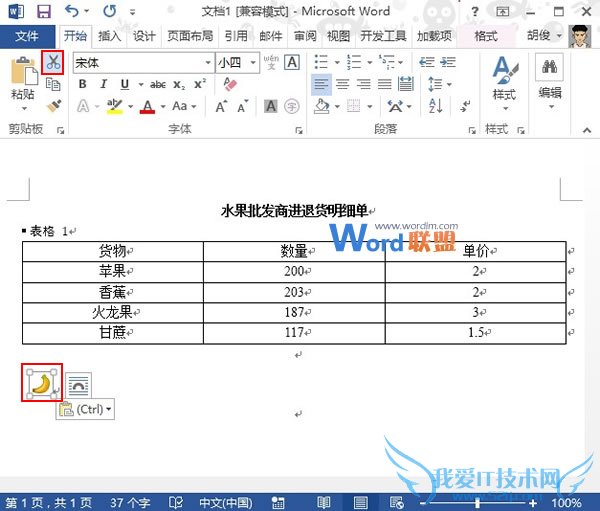
Task: Grow font size with large A
Action: (x=221, y=106)
